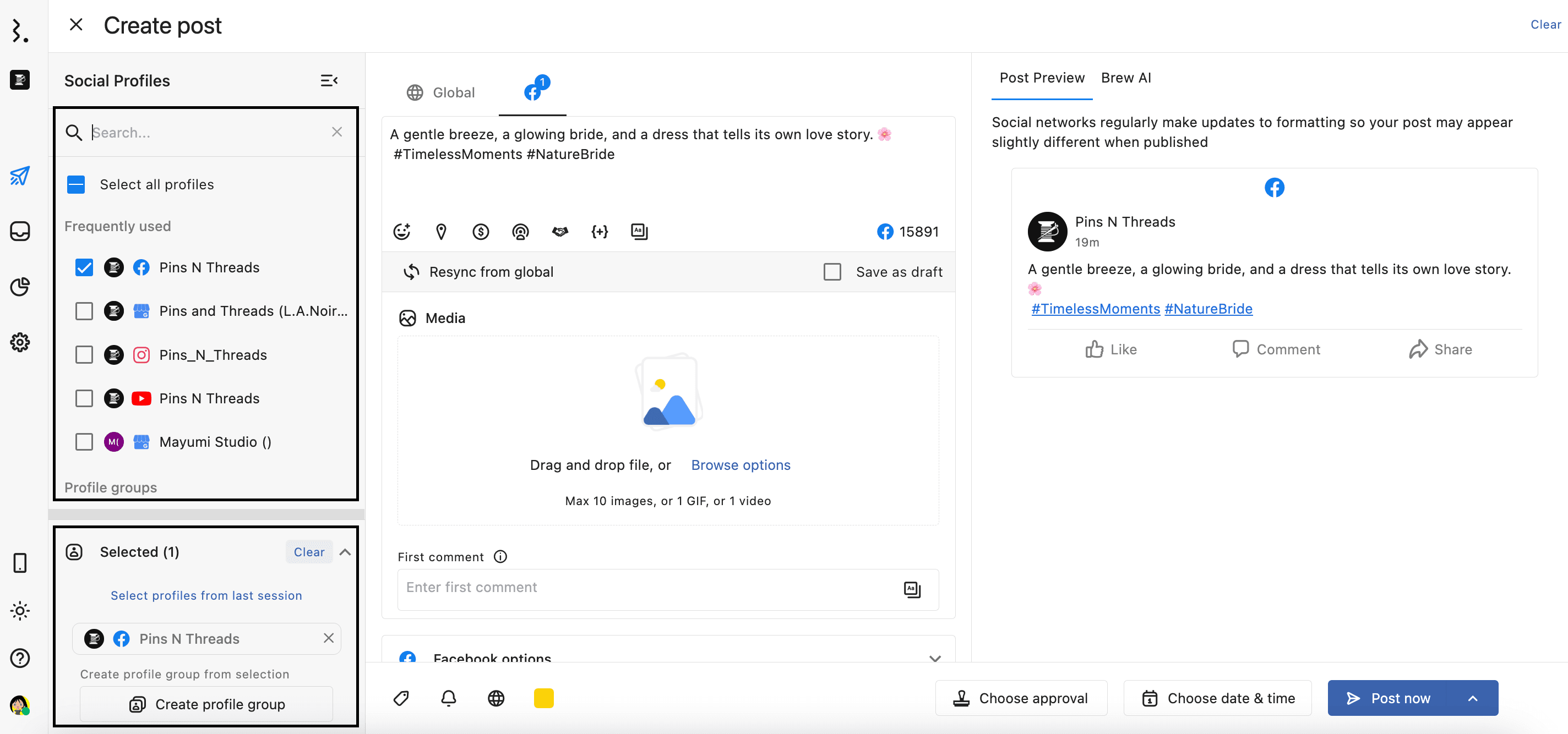Check the Pins_N_Threads Instagram profile
The image size is (1568, 734).
click(84, 354)
